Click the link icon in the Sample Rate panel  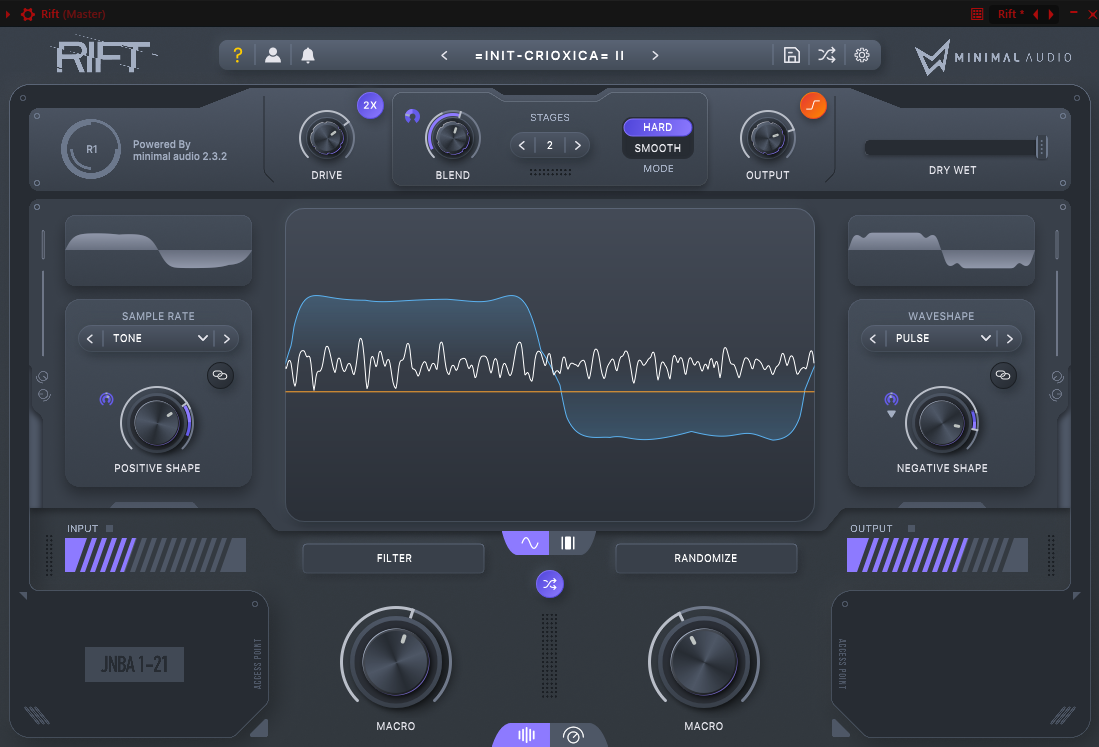coord(220,376)
